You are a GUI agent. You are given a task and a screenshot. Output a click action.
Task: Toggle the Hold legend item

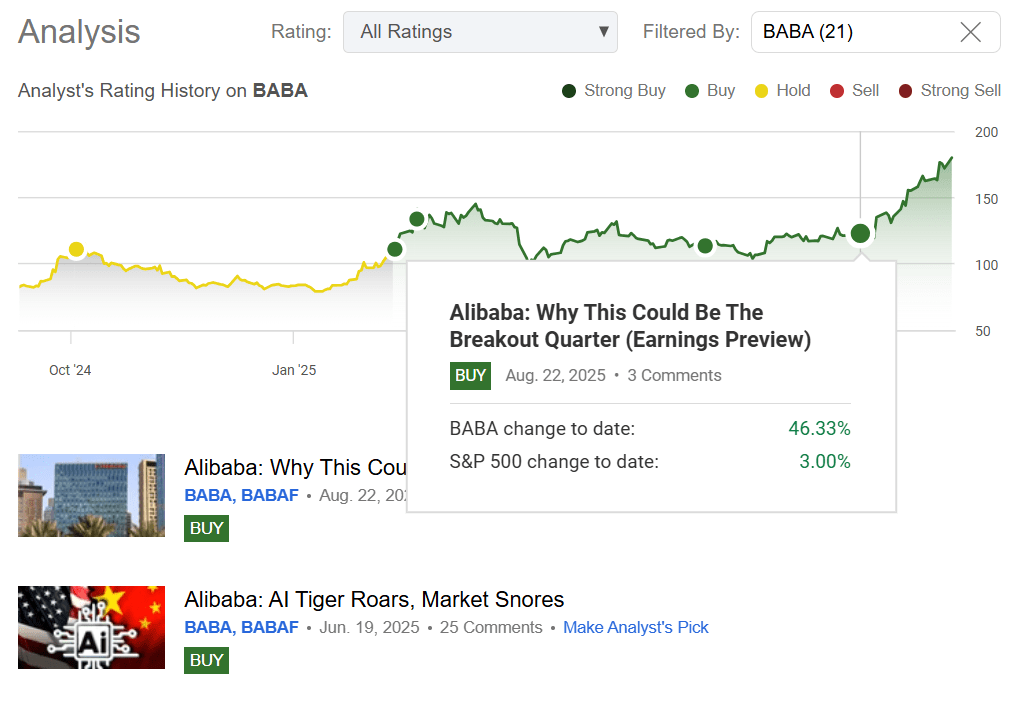[782, 91]
